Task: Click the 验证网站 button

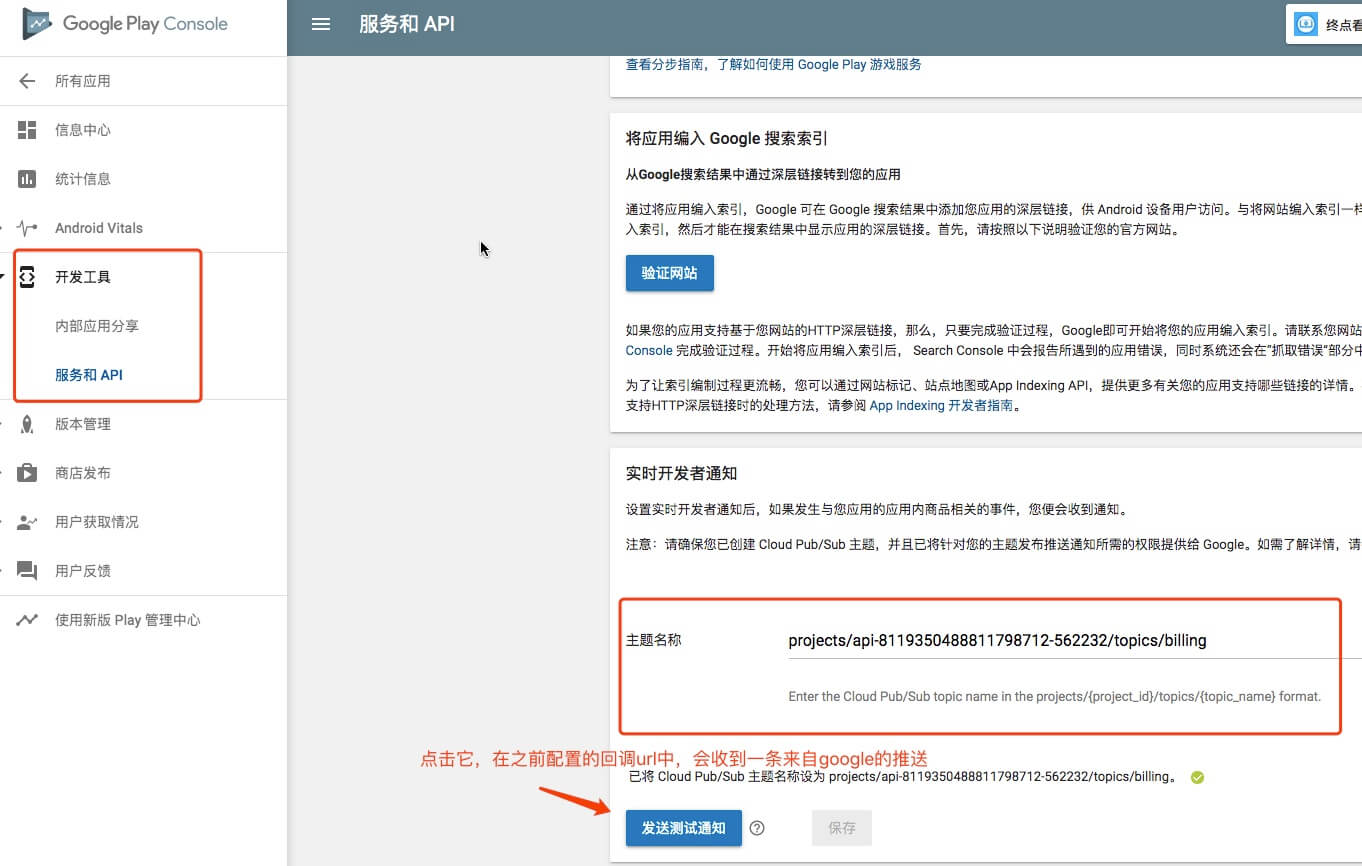Action: (x=670, y=273)
